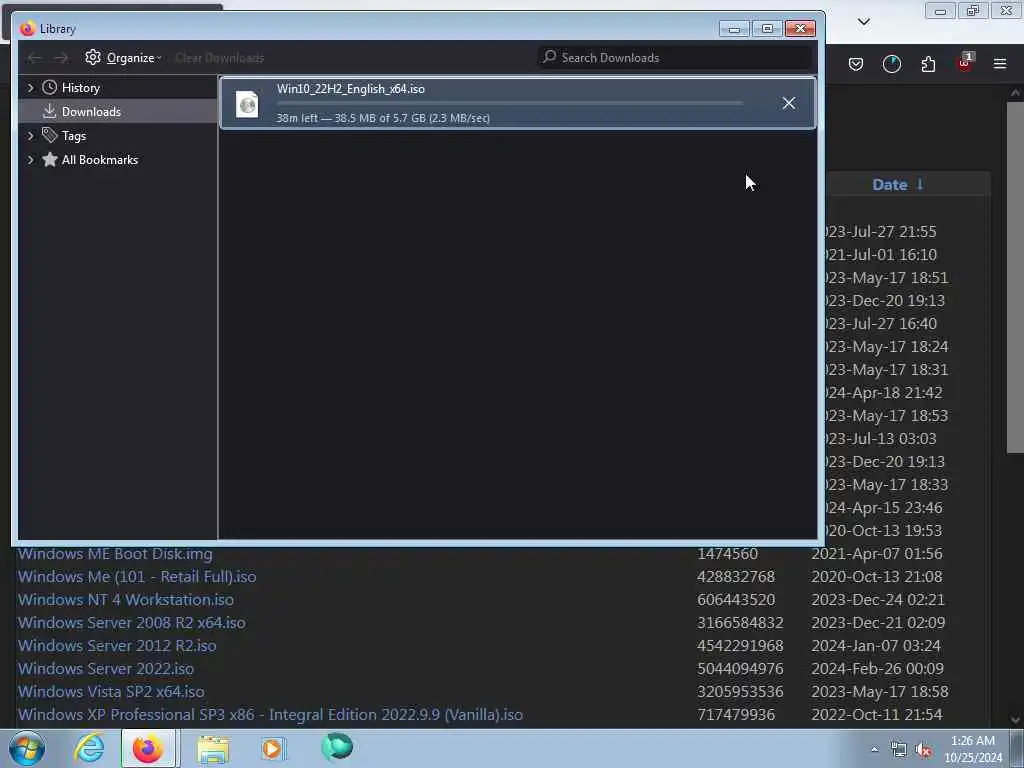The height and width of the screenshot is (768, 1024).
Task: Open Windows XP Professional SP3 x86 iso link
Action: pos(270,714)
